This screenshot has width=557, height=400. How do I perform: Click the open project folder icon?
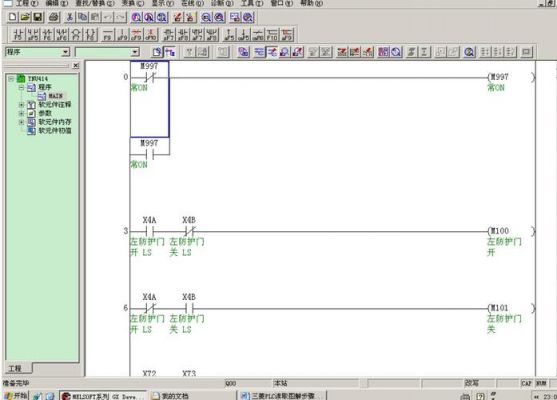(25, 17)
